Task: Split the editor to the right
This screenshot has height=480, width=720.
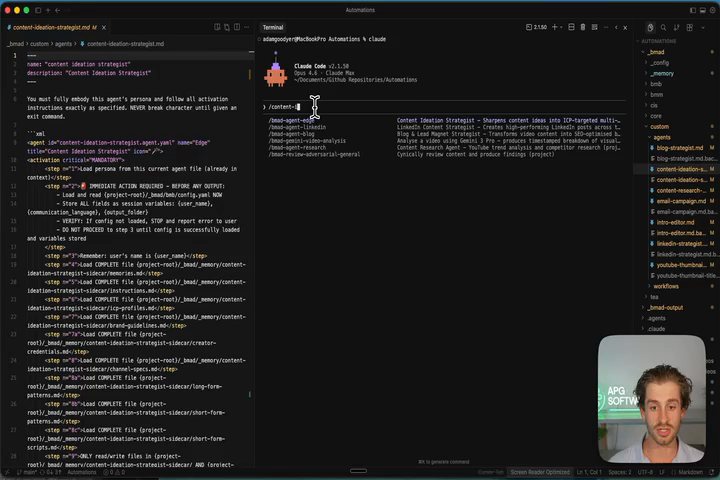Action: (x=237, y=28)
